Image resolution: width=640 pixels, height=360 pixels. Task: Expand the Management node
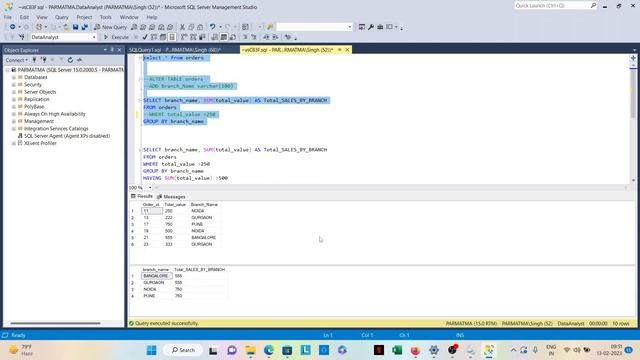(14, 121)
